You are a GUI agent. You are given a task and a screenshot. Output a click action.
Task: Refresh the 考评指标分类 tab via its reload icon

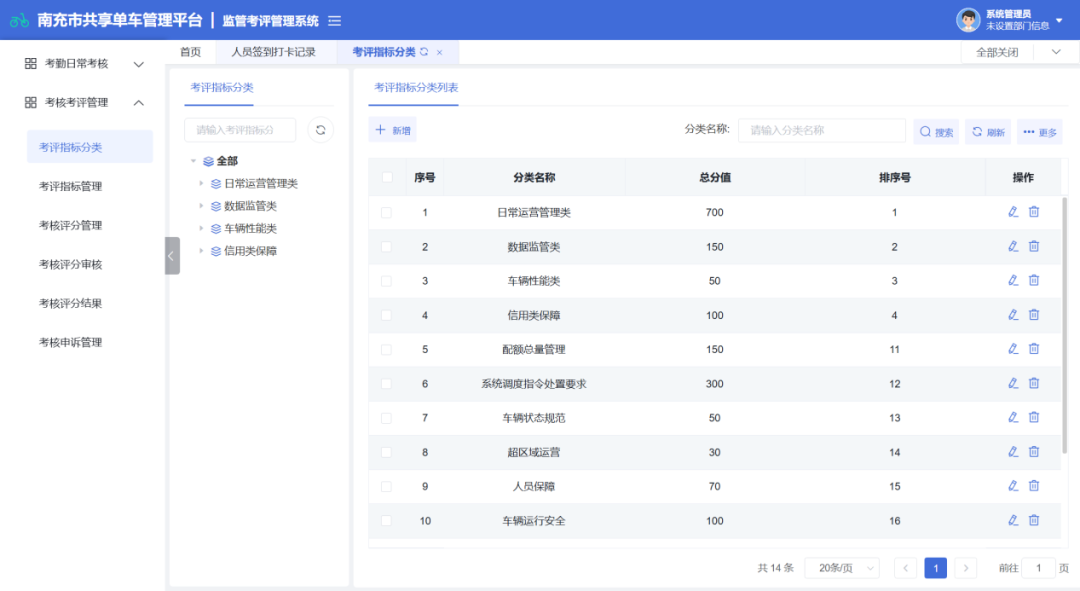[424, 52]
